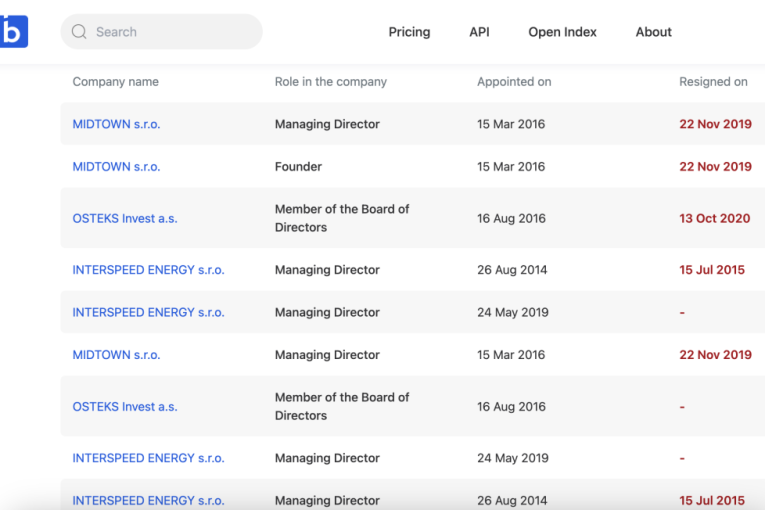Click the Company name column header
The height and width of the screenshot is (510, 765).
click(x=115, y=82)
